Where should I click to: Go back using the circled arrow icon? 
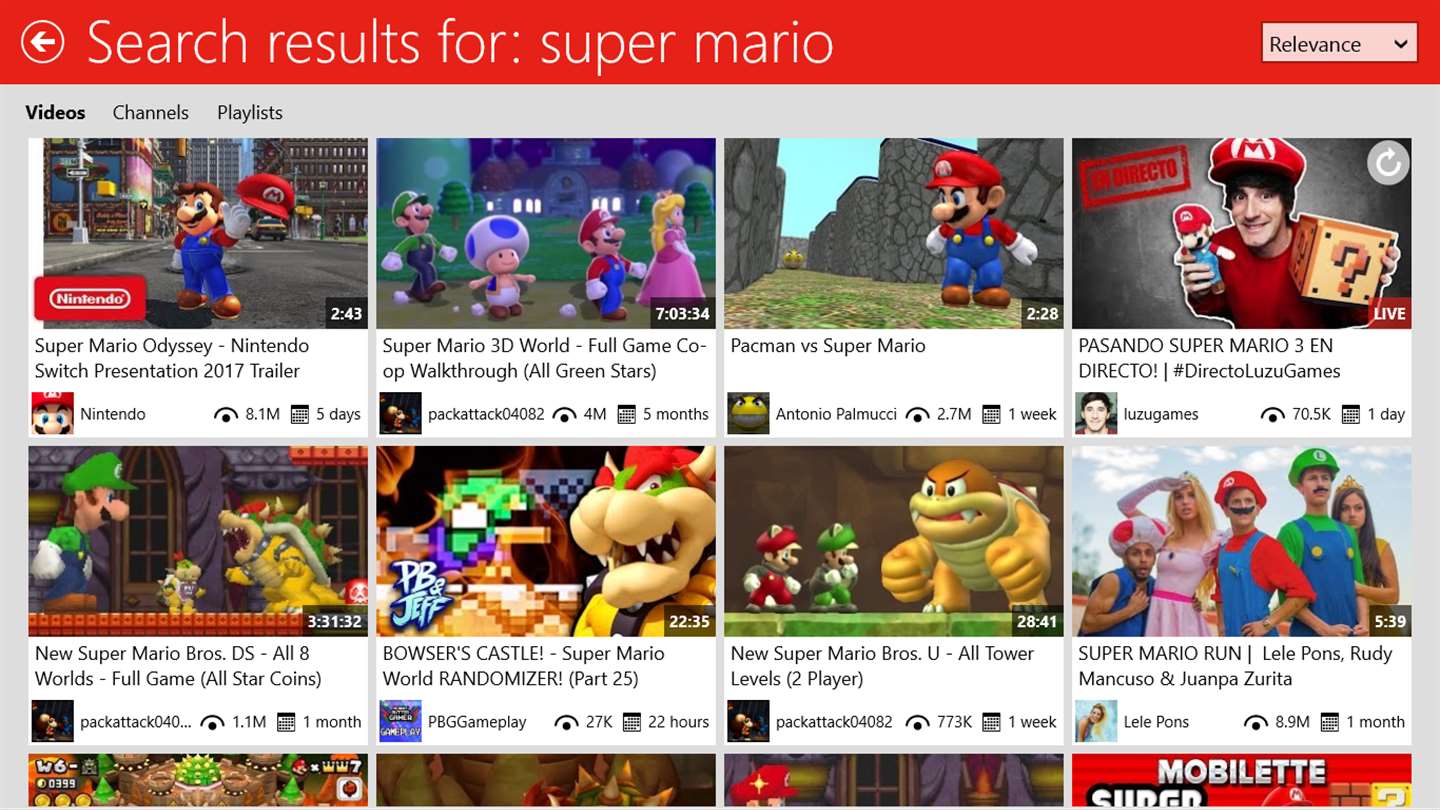[42, 42]
